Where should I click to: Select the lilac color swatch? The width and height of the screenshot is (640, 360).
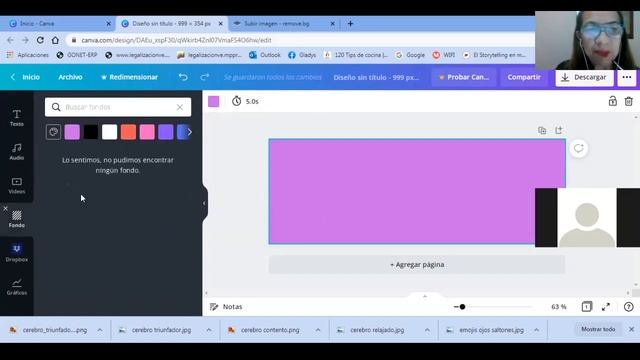(x=72, y=132)
